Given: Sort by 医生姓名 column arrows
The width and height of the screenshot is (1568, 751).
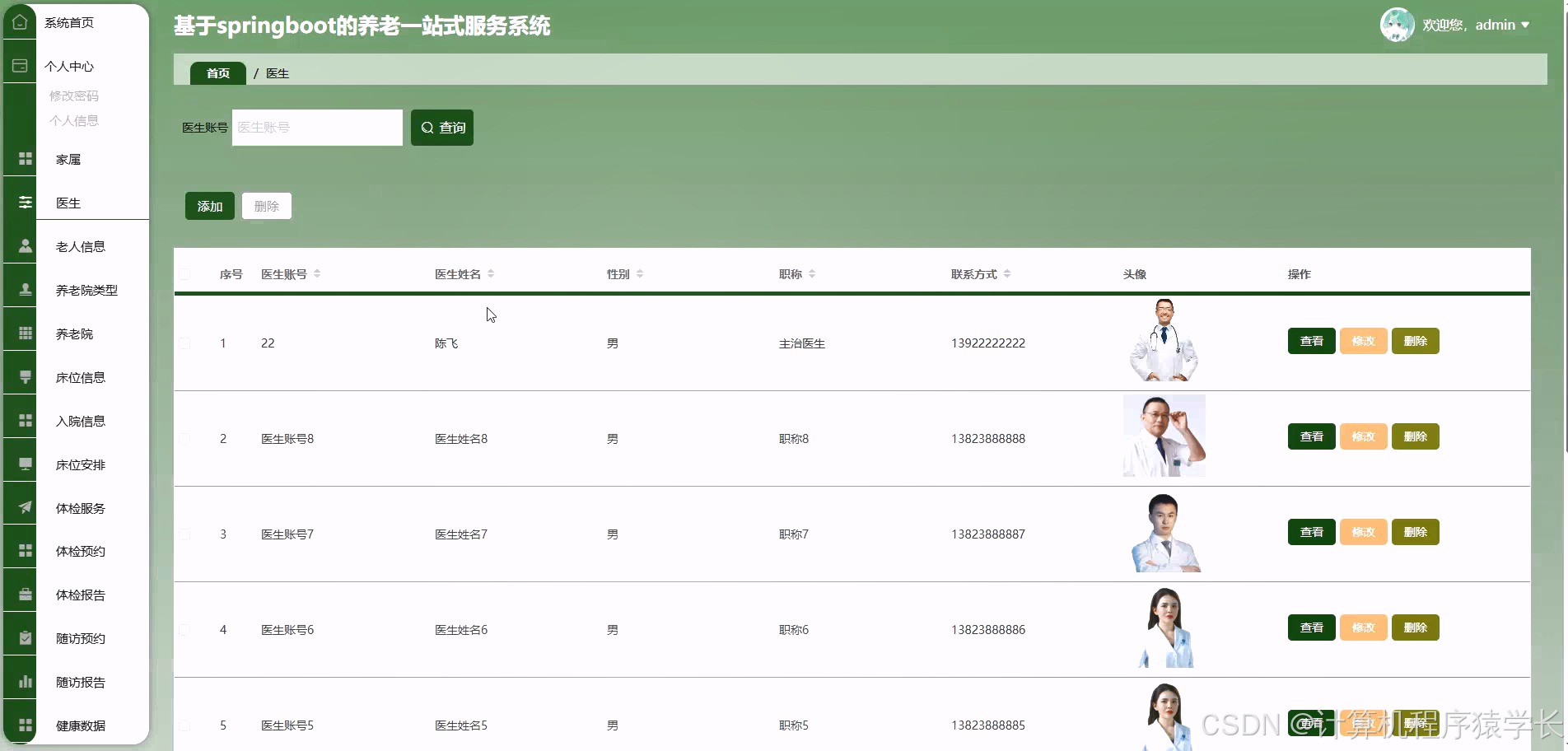Looking at the screenshot, I should pos(491,274).
